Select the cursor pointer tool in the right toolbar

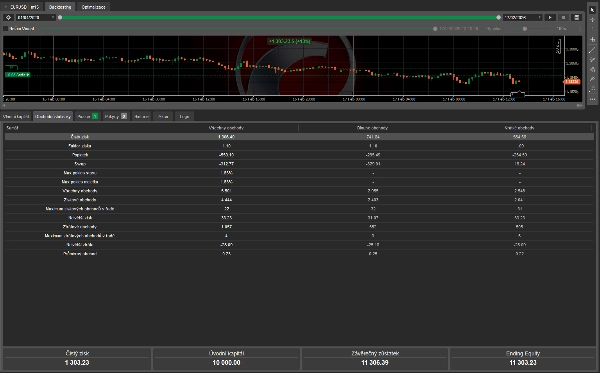[592, 10]
